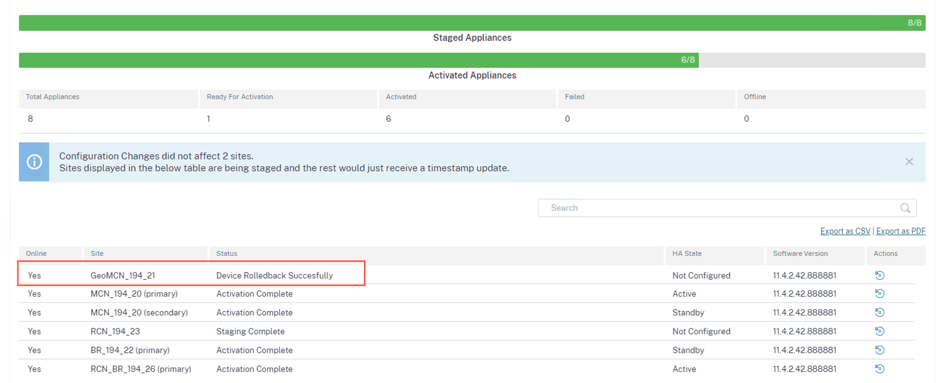Click 'Not Configured' HA state for RCN_194_23
Image resolution: width=939 pixels, height=383 pixels.
pyautogui.click(x=701, y=332)
